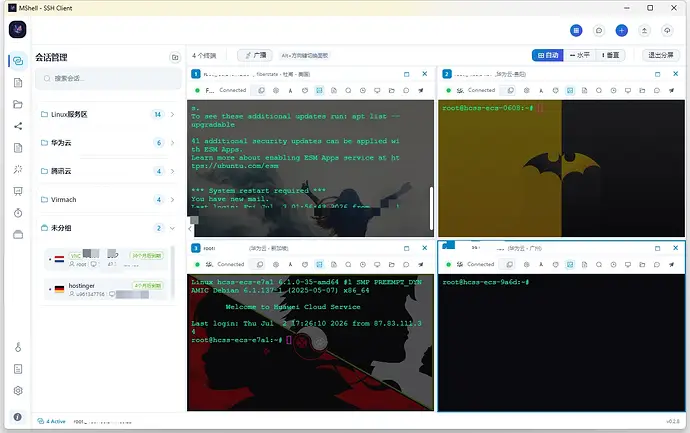
Task: Click the session list vertical scrollbar
Action: click(x=173, y=273)
